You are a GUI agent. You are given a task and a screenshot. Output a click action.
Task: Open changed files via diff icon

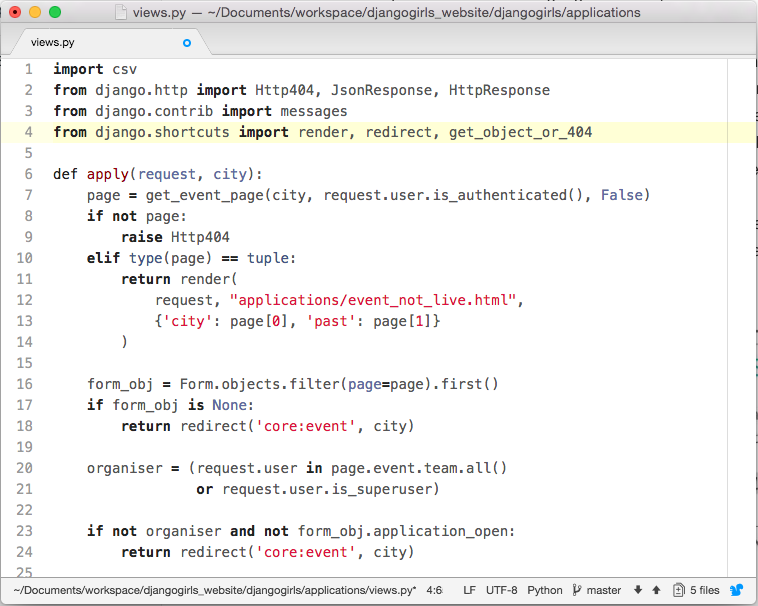click(x=679, y=590)
